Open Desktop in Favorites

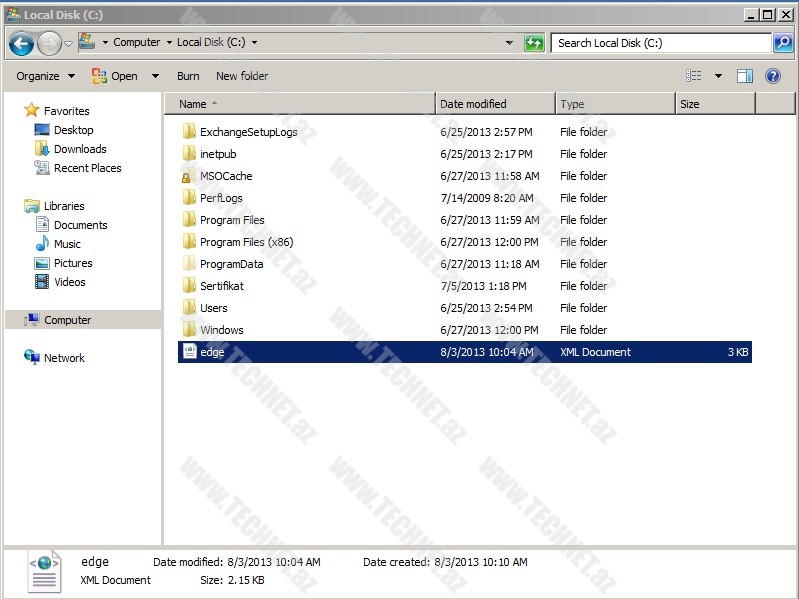pyautogui.click(x=73, y=130)
